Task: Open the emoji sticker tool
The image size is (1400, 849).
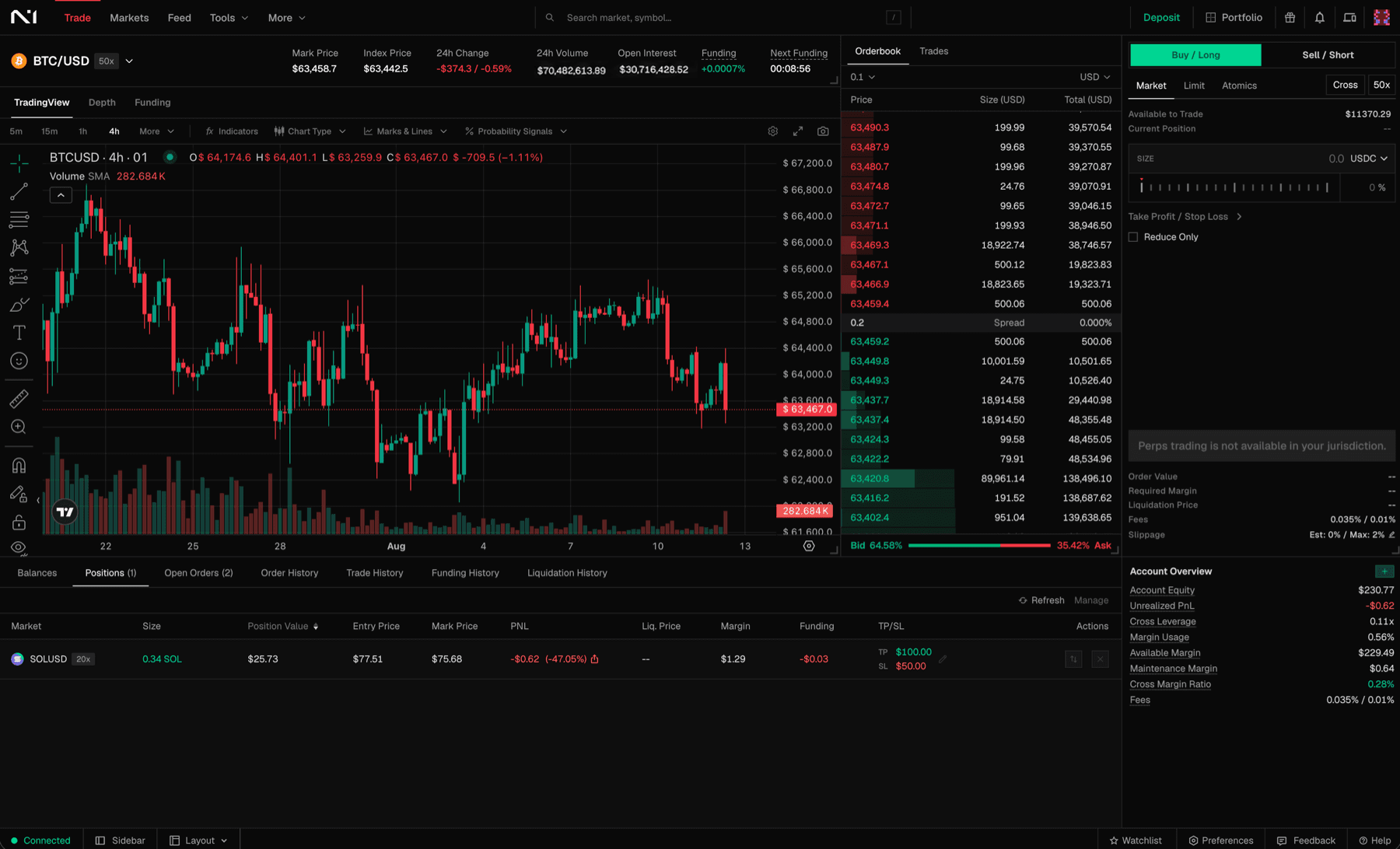Action: [19, 361]
